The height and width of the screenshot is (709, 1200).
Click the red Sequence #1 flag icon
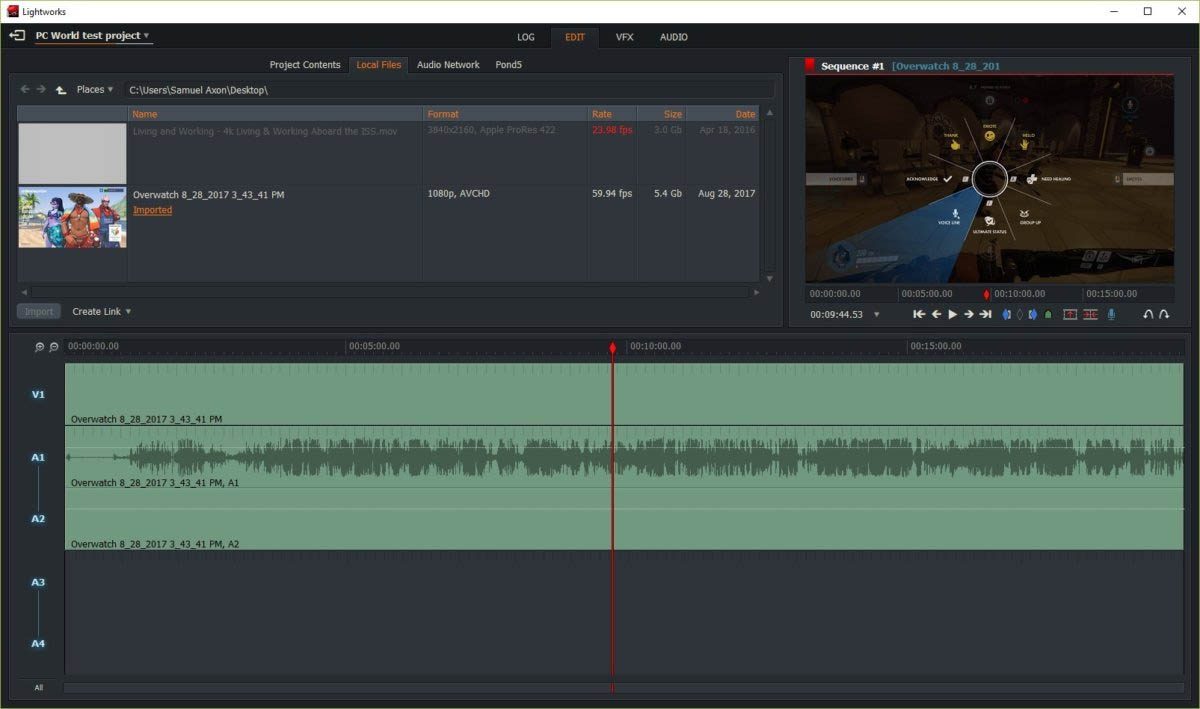810,65
